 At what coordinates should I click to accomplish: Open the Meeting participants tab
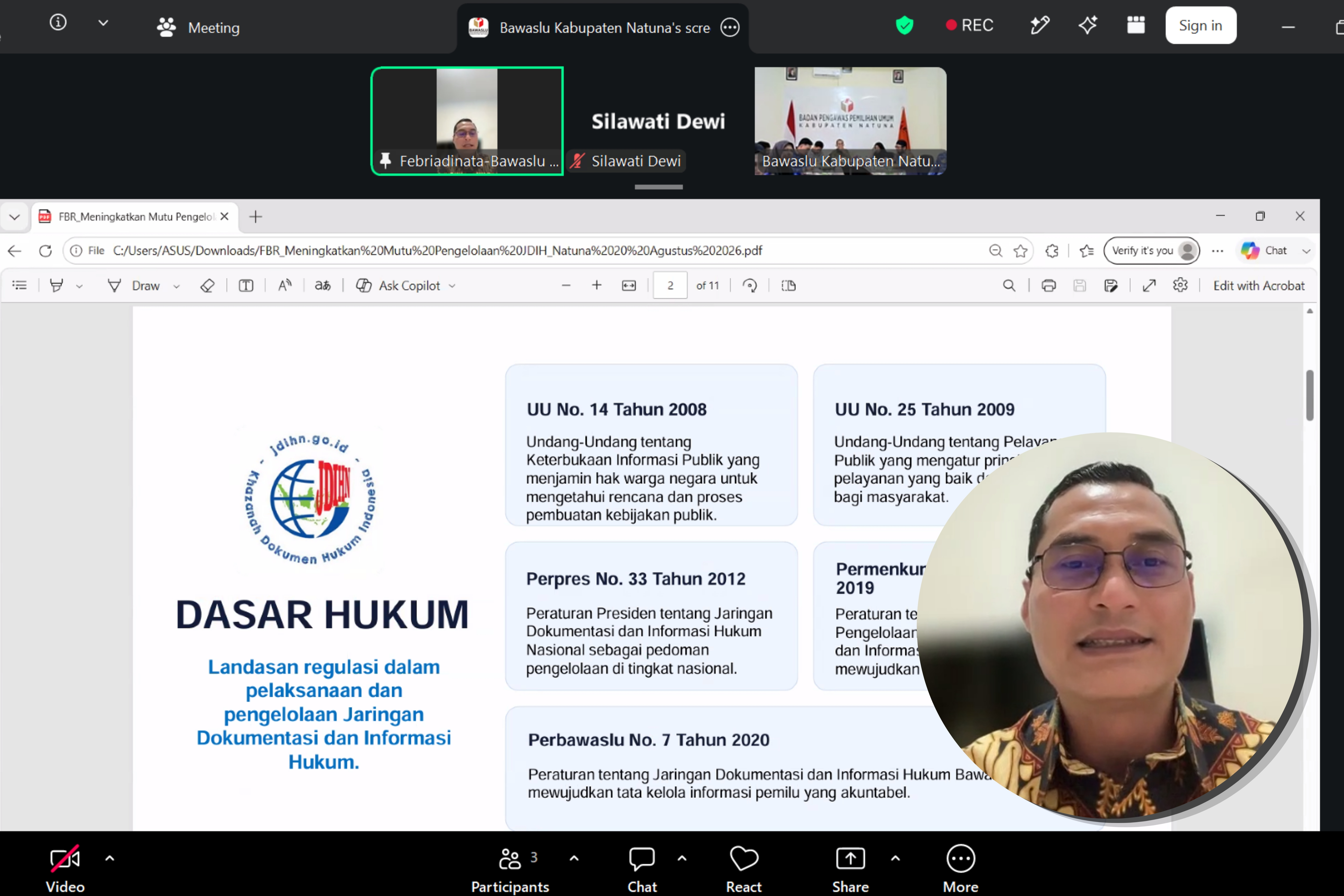pos(198,27)
